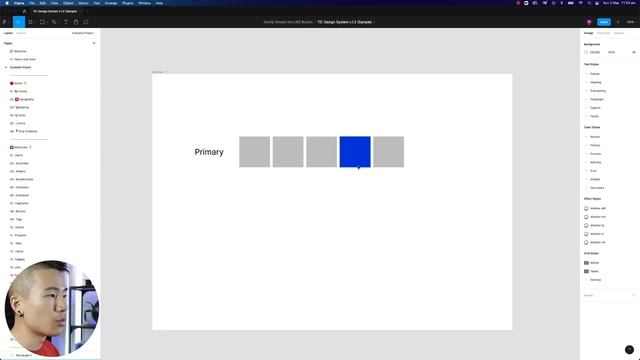Select the Tablet grid style icon
This screenshot has width=640, height=360.
[x=586, y=271]
